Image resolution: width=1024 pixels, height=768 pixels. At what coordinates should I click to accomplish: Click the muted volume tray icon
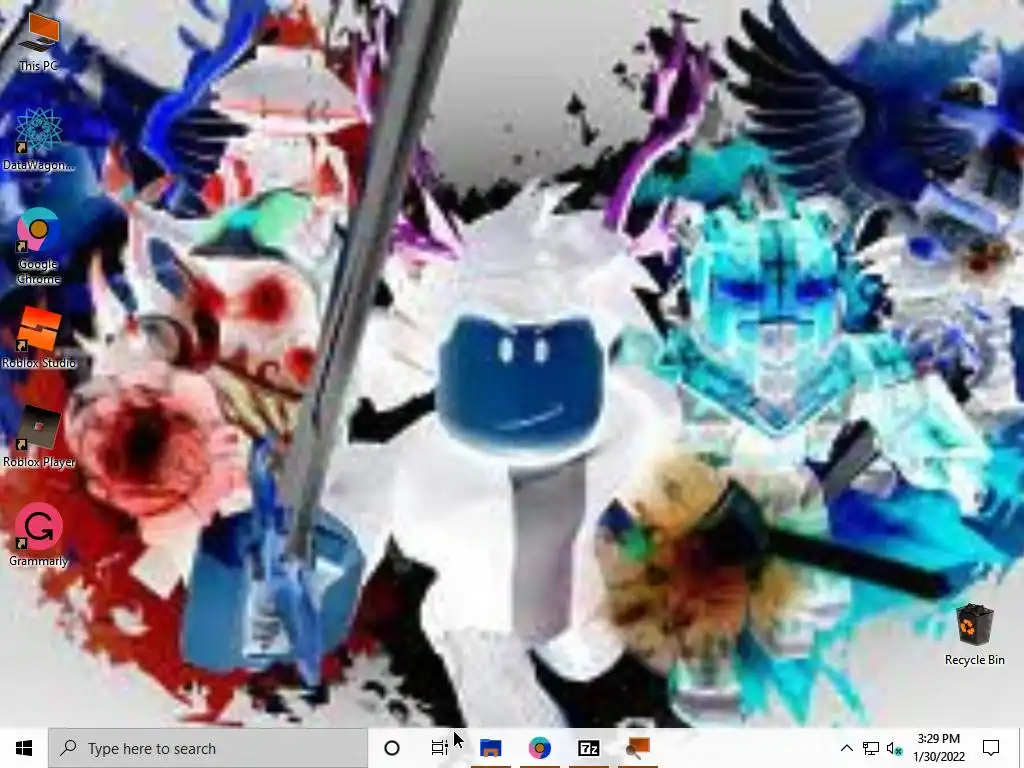click(894, 748)
